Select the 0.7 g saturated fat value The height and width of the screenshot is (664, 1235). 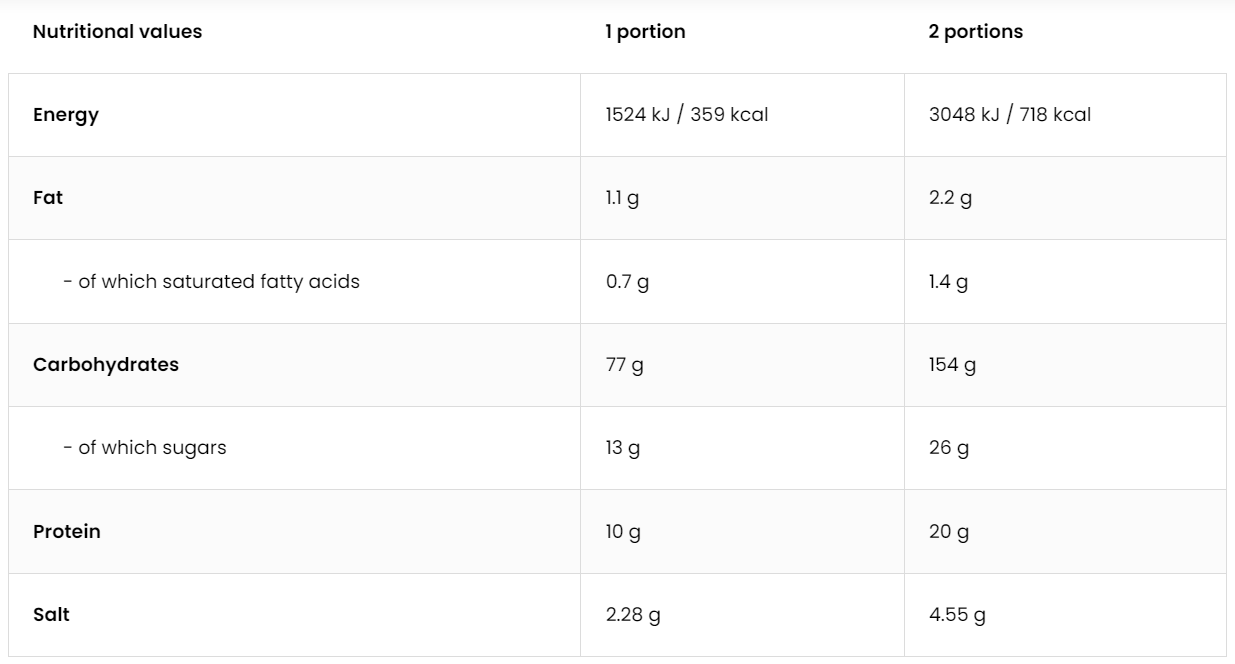627,282
